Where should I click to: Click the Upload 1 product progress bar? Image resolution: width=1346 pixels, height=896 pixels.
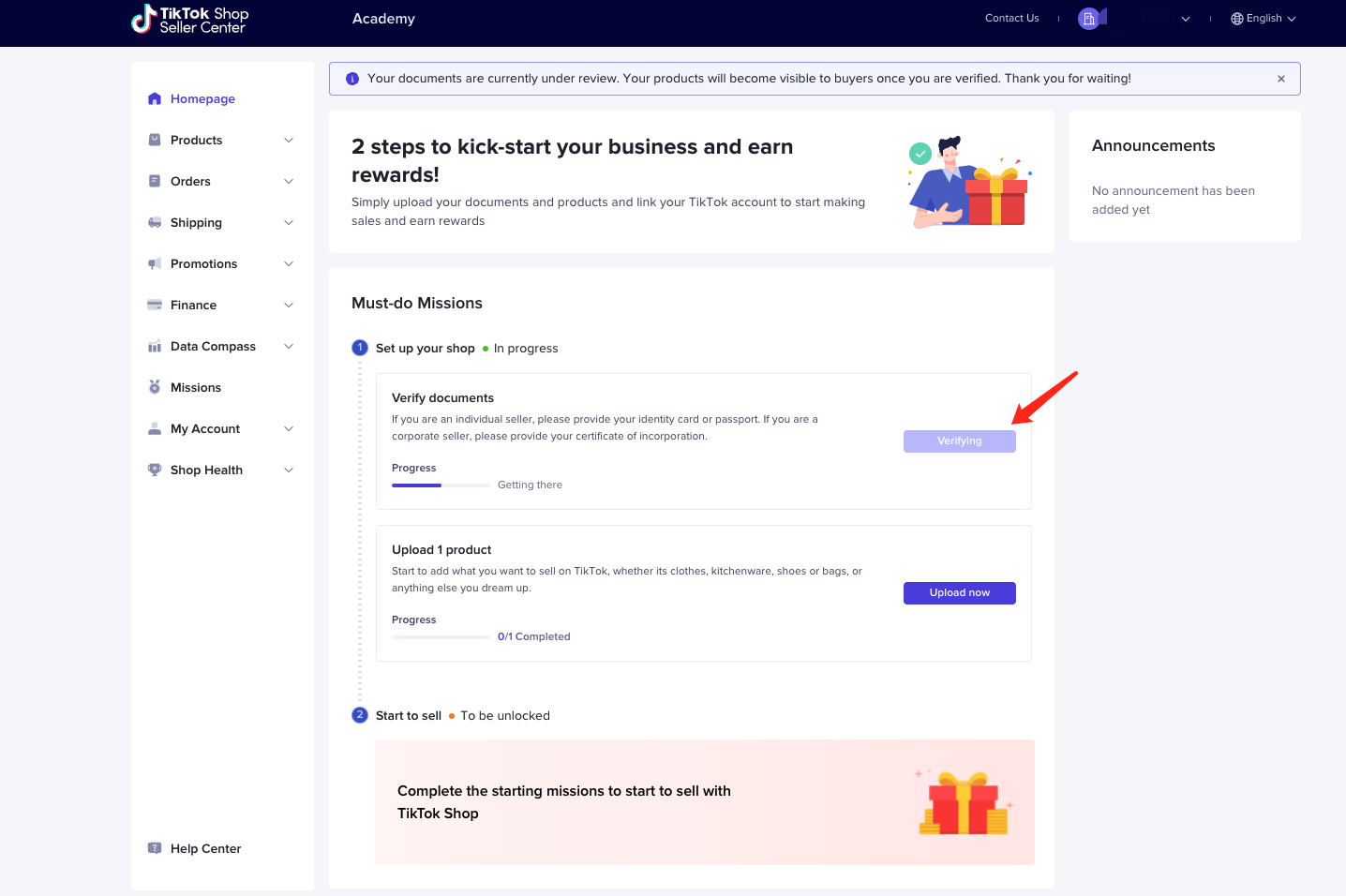click(x=441, y=637)
